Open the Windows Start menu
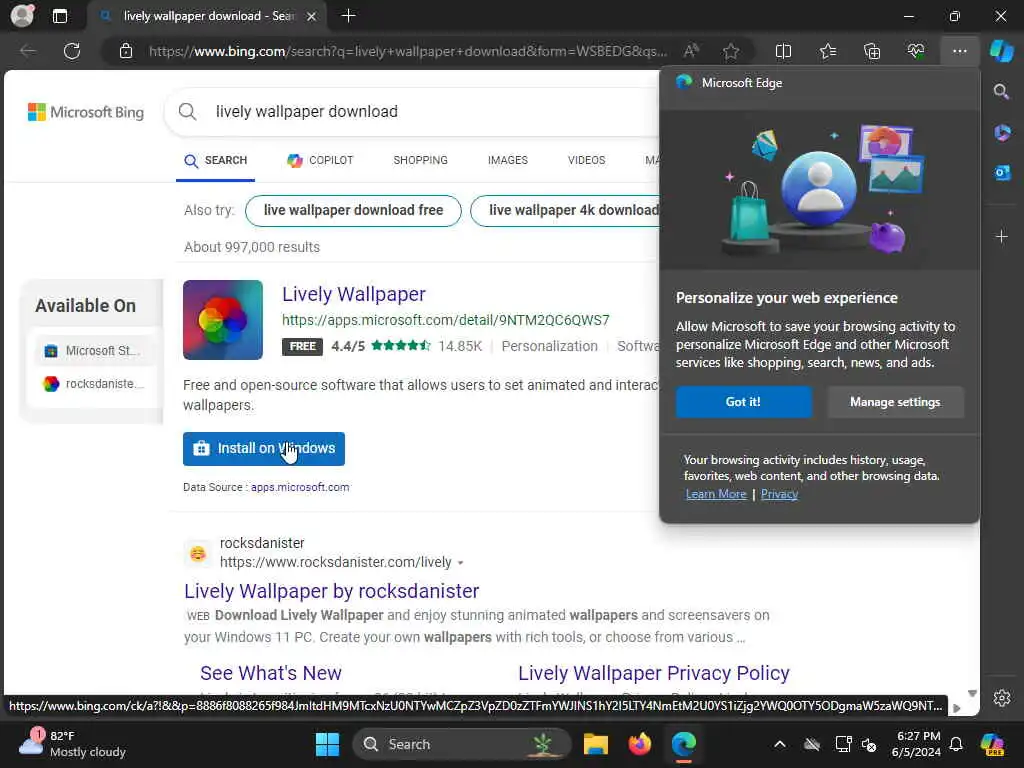The width and height of the screenshot is (1024, 768). click(327, 744)
